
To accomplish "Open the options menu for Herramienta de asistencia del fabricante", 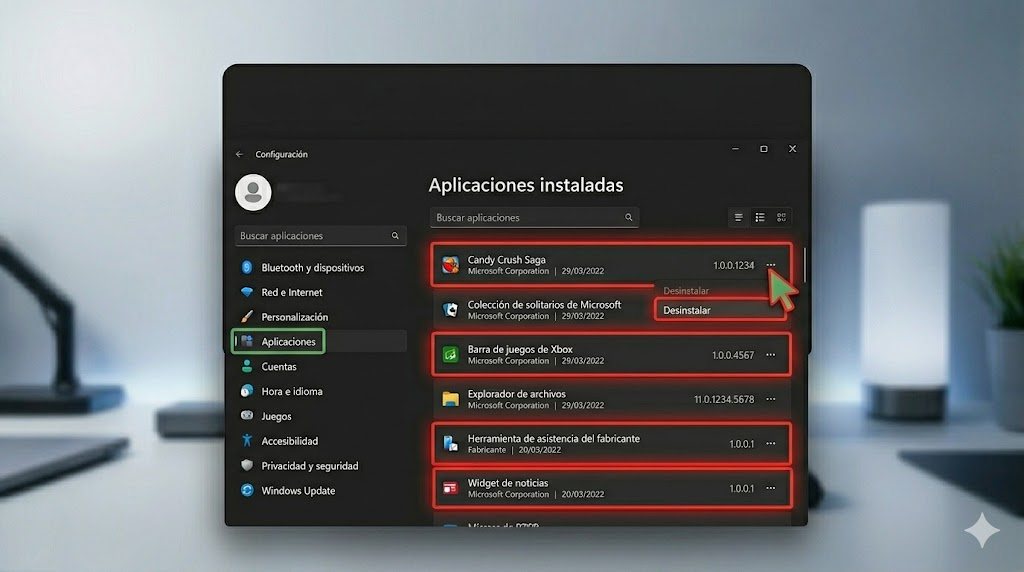I will pos(771,444).
